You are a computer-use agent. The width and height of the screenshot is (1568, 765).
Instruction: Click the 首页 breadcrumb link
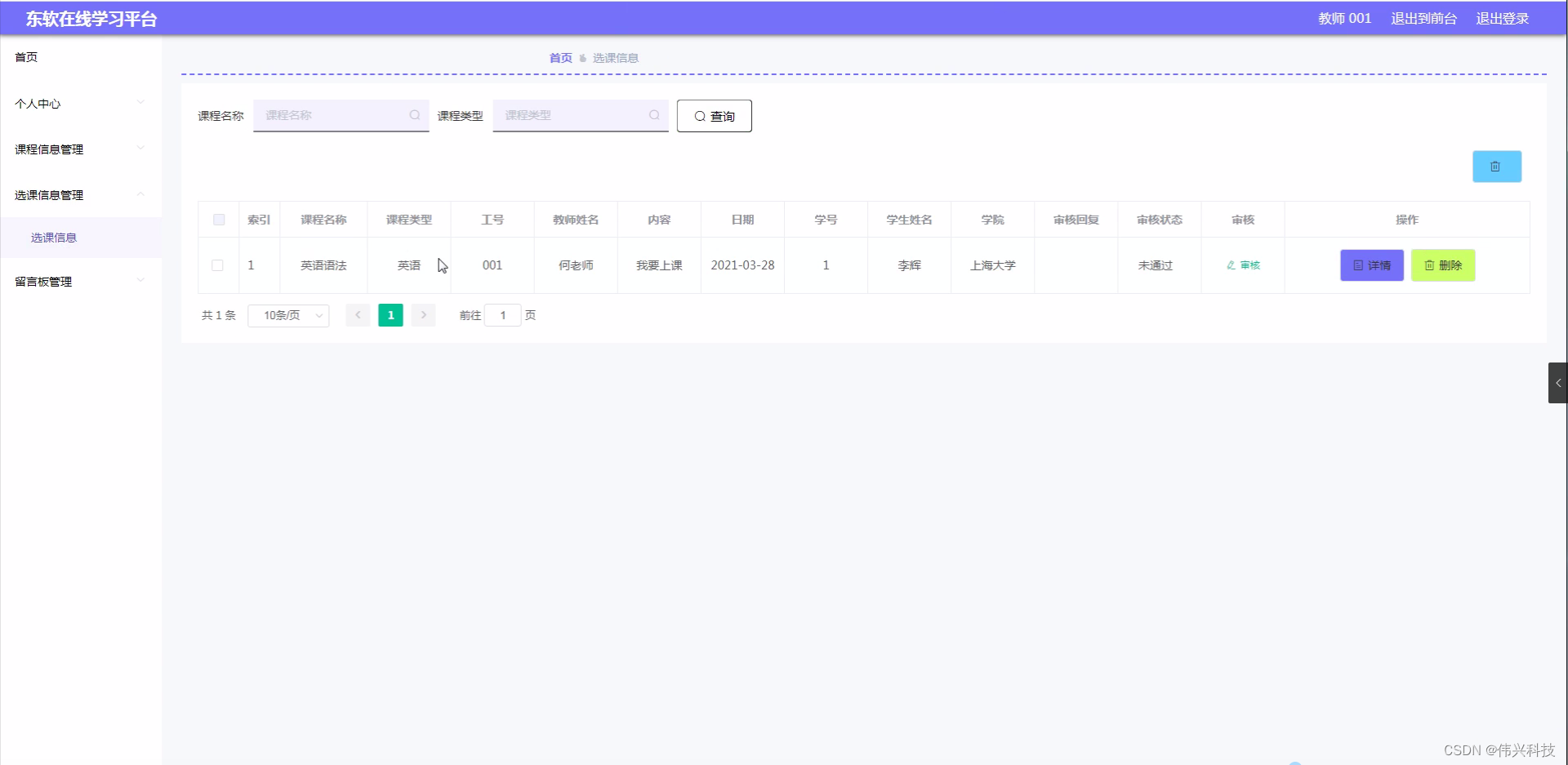pyautogui.click(x=560, y=57)
